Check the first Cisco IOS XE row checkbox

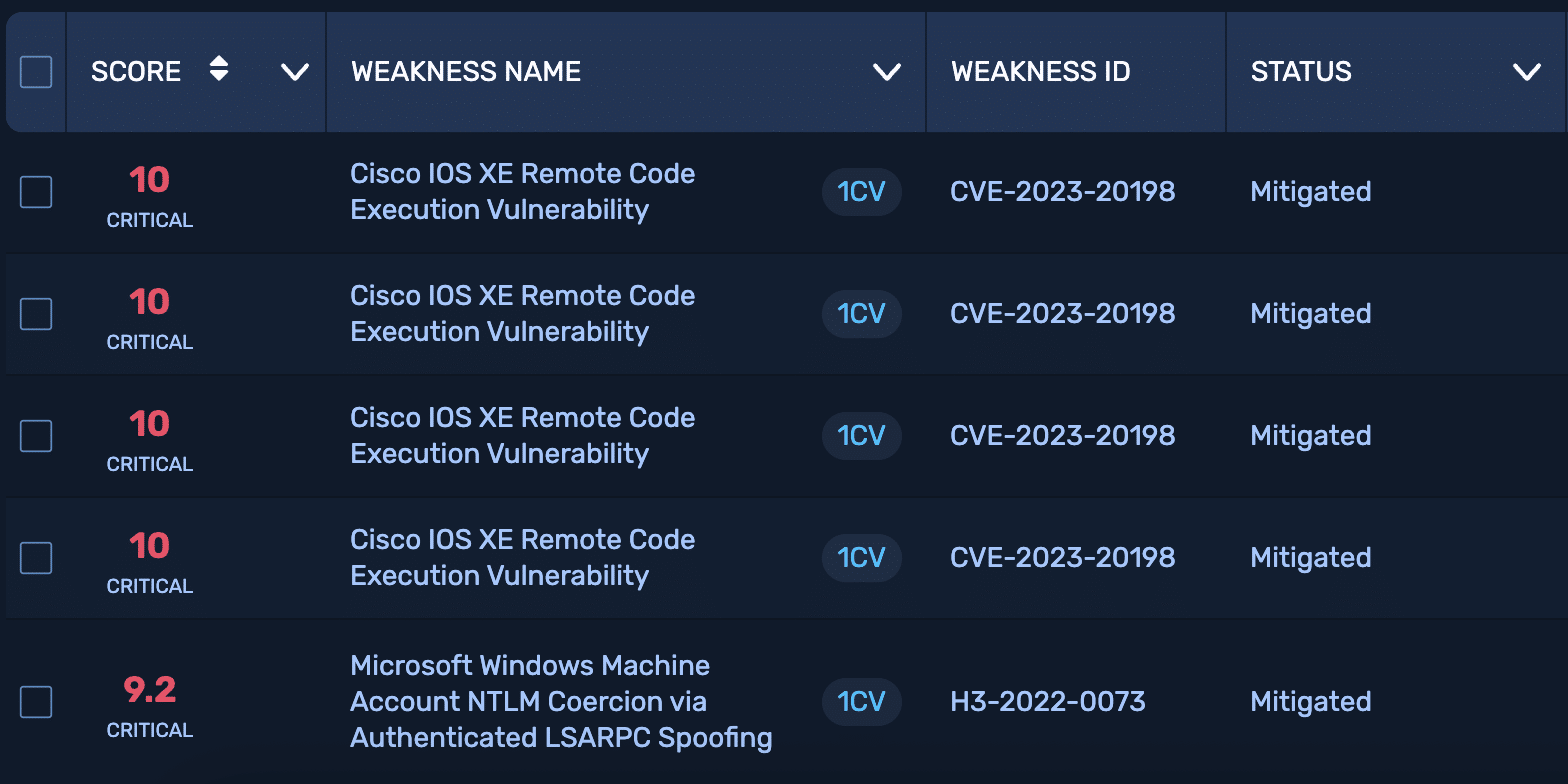point(36,192)
